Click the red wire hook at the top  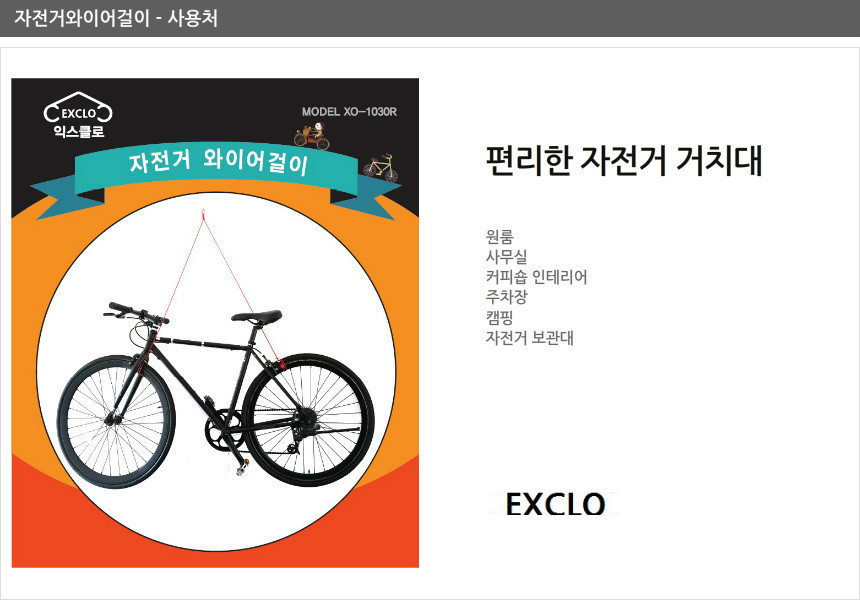[203, 215]
